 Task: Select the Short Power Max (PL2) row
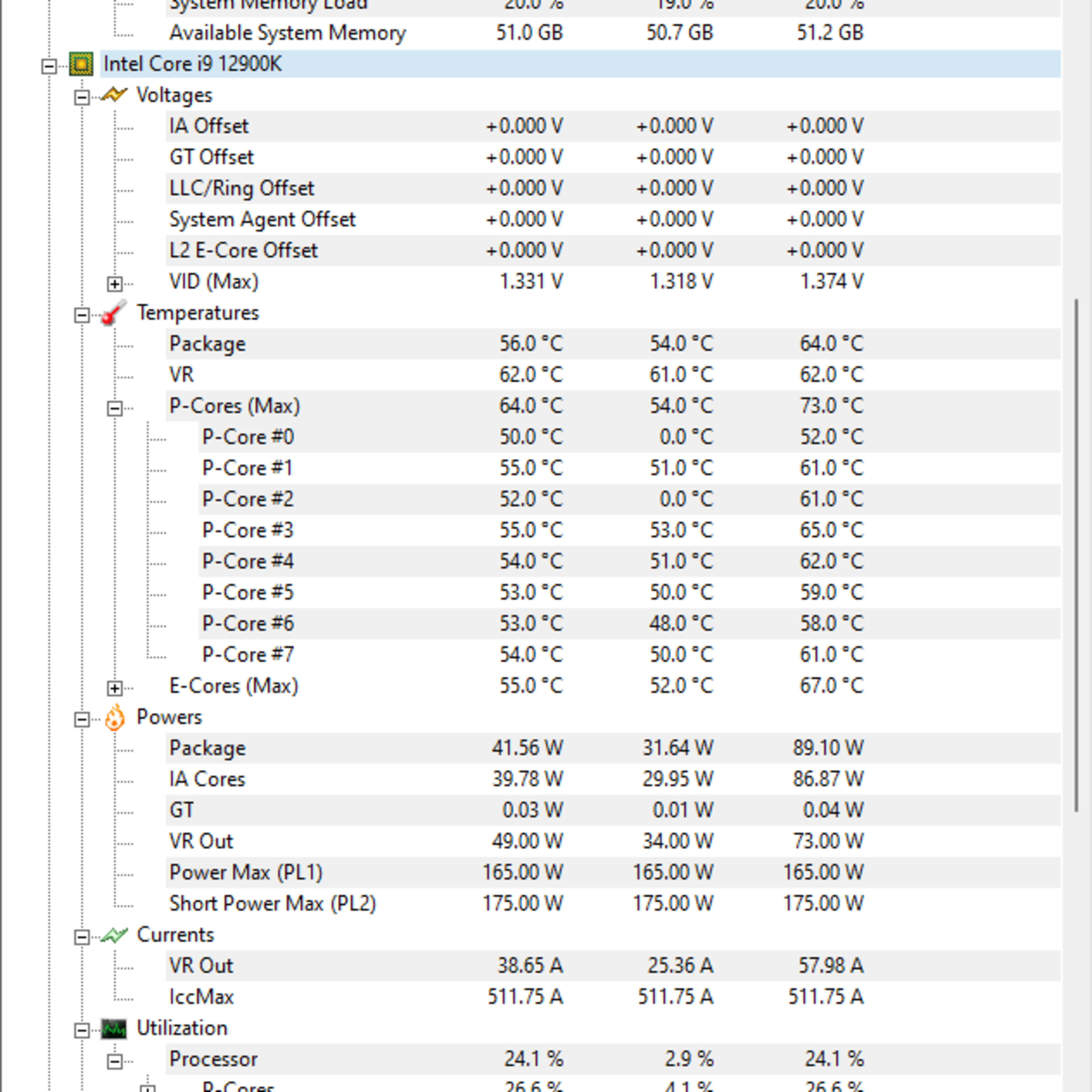point(613,903)
